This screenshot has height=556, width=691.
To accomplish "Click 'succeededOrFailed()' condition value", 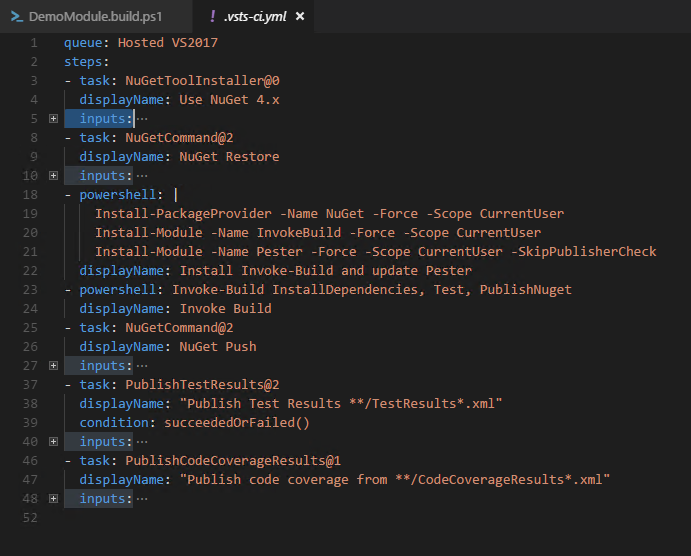I will pos(237,423).
